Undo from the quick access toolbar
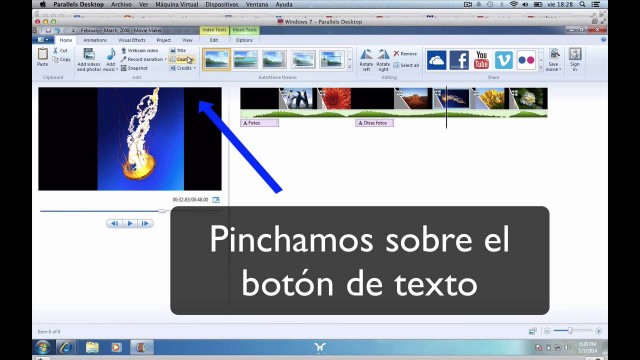Screen dimensions: 640x360 pyautogui.click(x=58, y=31)
